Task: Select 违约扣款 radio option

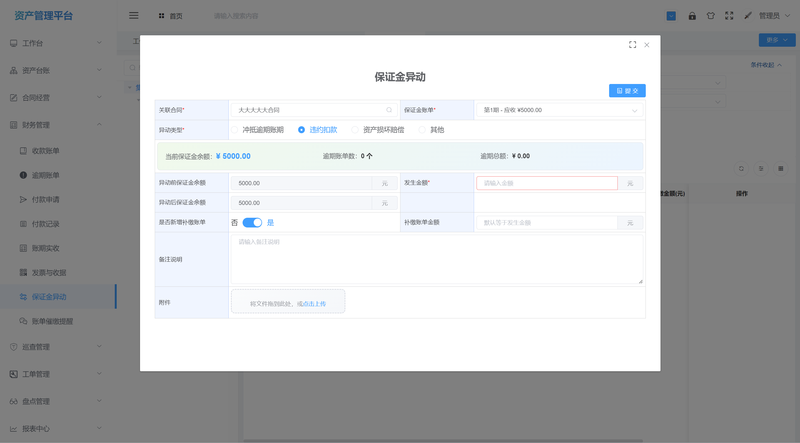Action: [x=302, y=130]
